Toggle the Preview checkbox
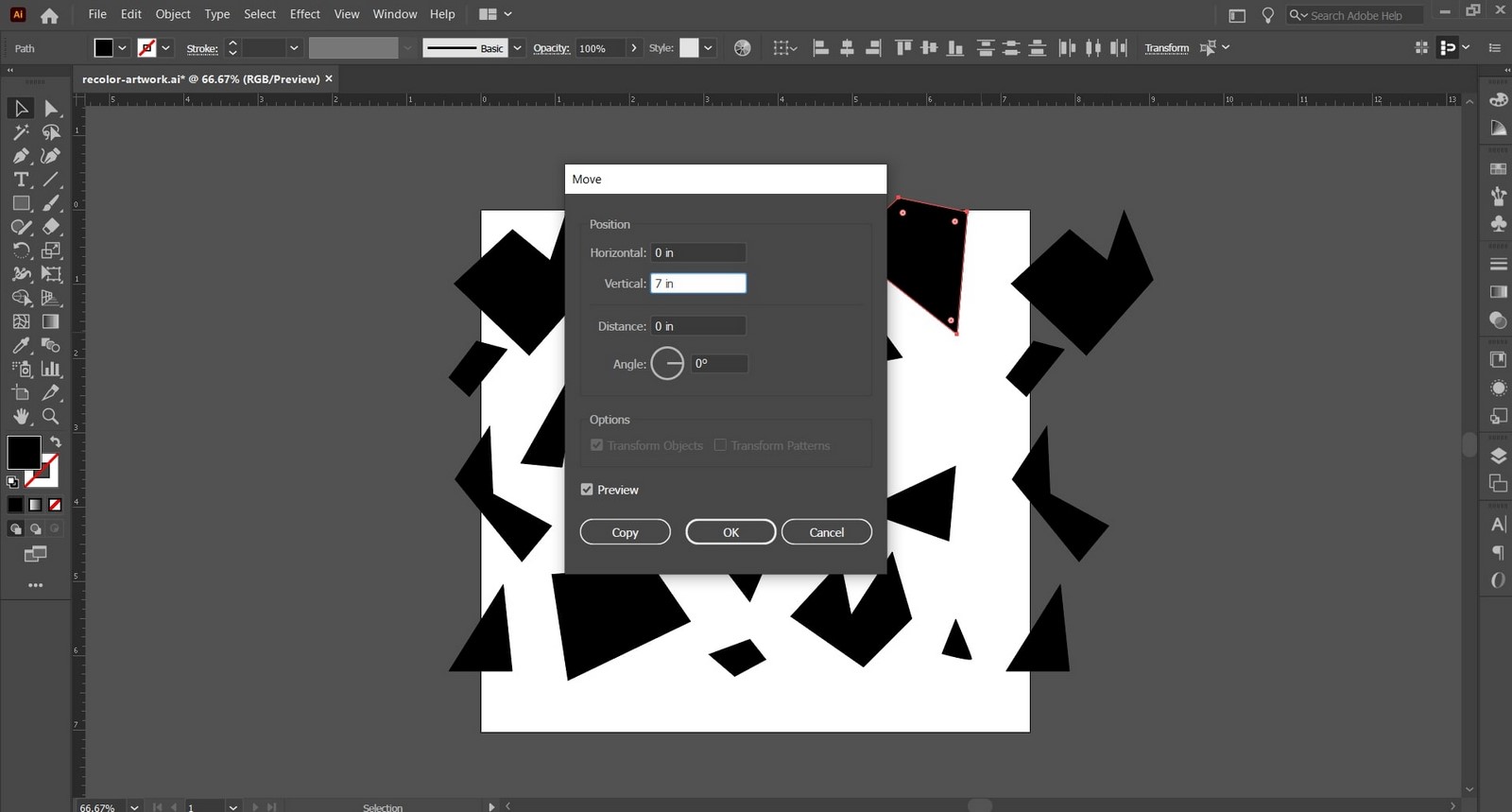This screenshot has width=1512, height=812. [587, 490]
